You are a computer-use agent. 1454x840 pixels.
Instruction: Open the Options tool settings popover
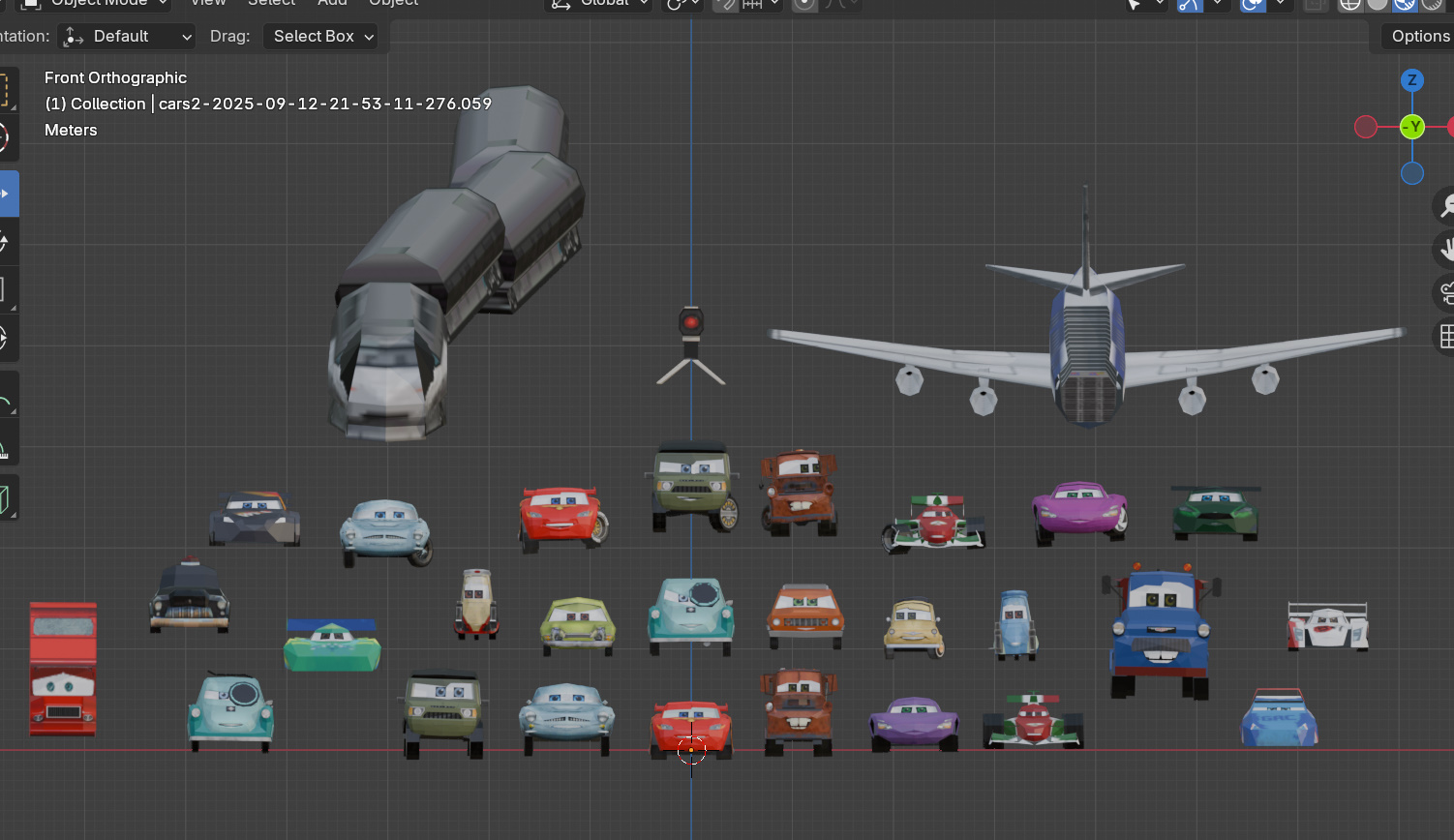pyautogui.click(x=1417, y=37)
